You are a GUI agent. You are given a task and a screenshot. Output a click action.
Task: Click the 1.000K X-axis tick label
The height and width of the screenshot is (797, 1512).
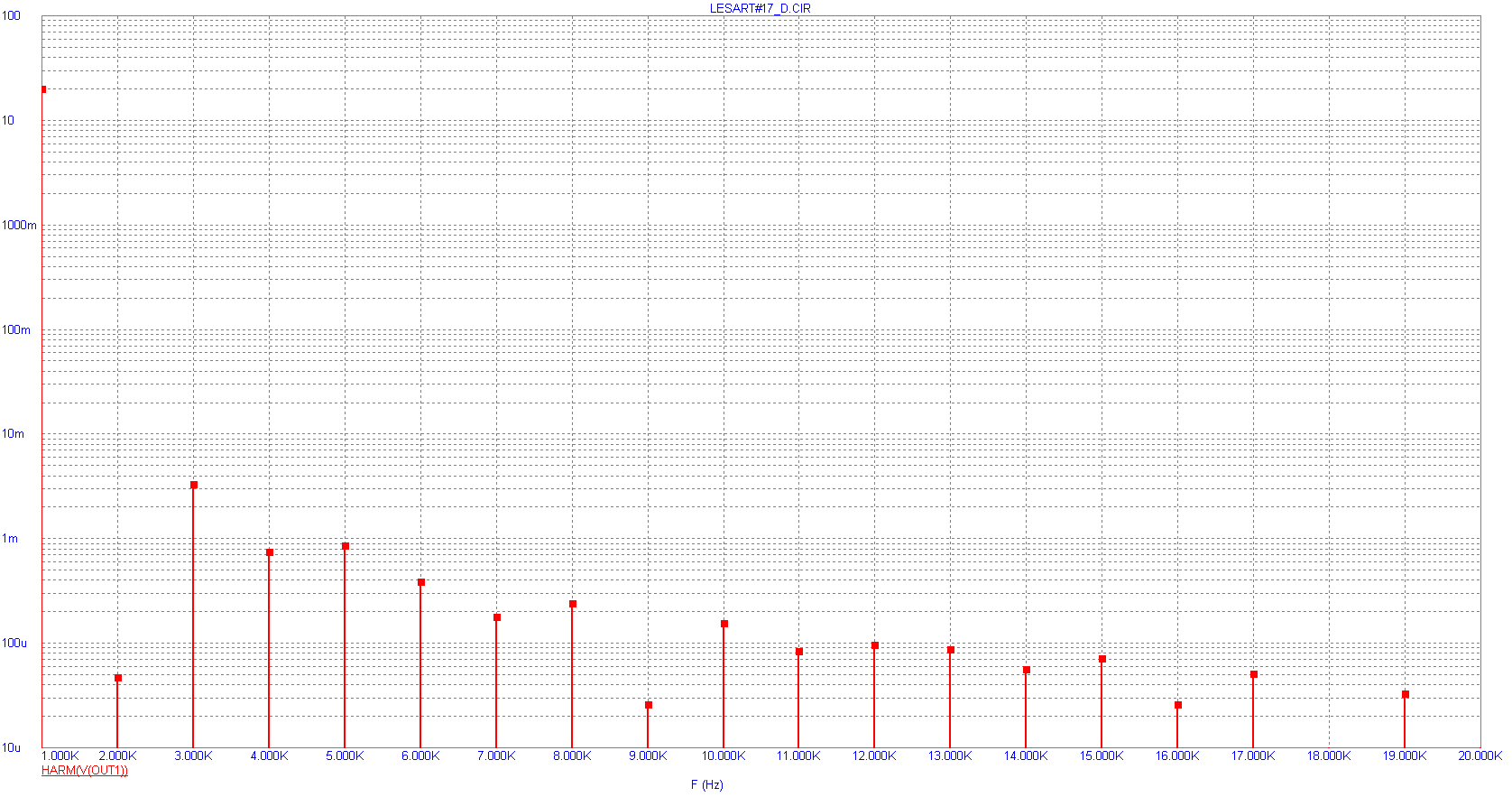click(x=60, y=755)
